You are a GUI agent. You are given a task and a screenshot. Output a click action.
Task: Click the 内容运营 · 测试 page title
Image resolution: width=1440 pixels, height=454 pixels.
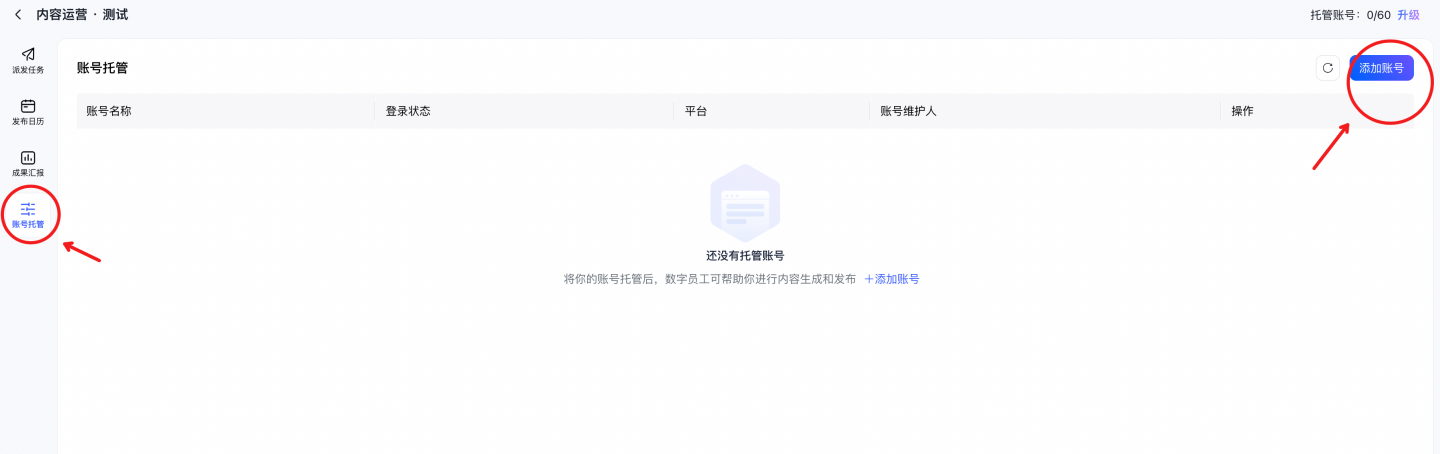[82, 15]
